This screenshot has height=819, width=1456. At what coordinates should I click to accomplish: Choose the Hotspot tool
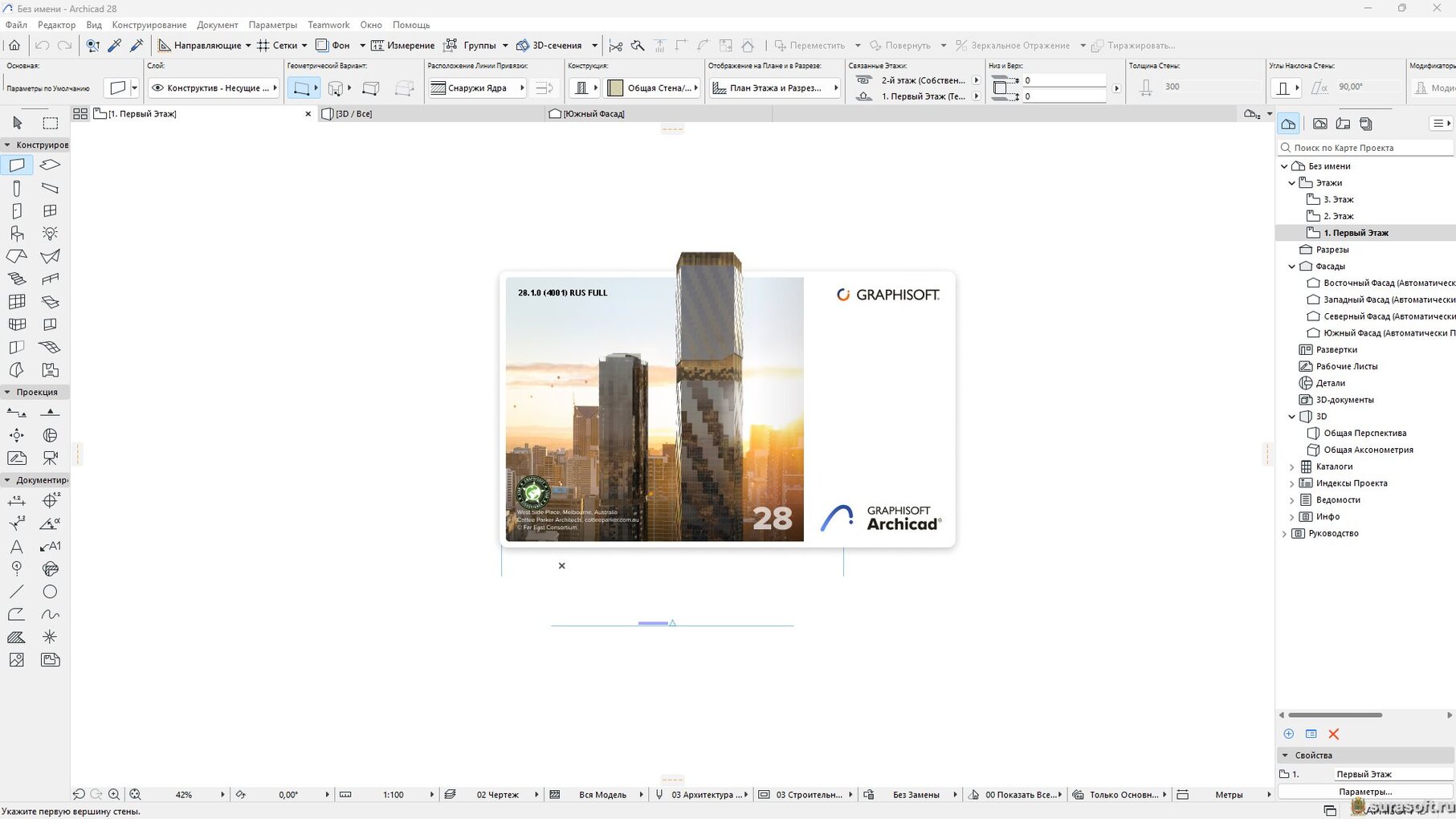coord(50,638)
